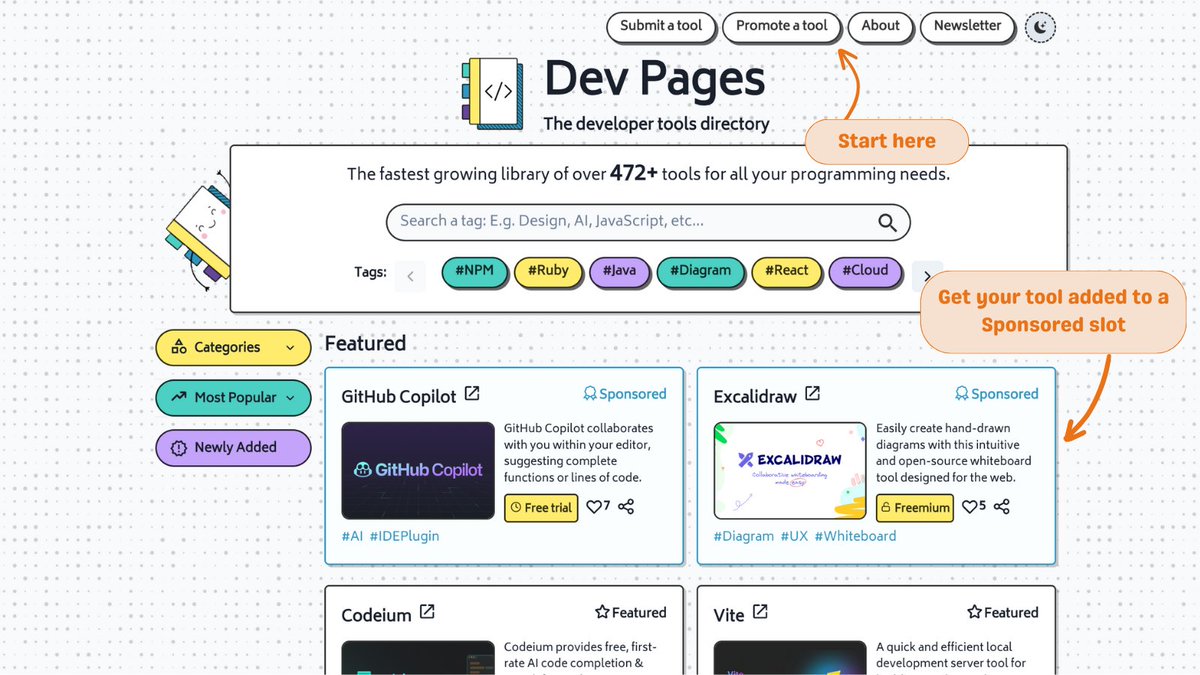The height and width of the screenshot is (675, 1200).
Task: Click the GitHub Copilot card title
Action: point(399,397)
